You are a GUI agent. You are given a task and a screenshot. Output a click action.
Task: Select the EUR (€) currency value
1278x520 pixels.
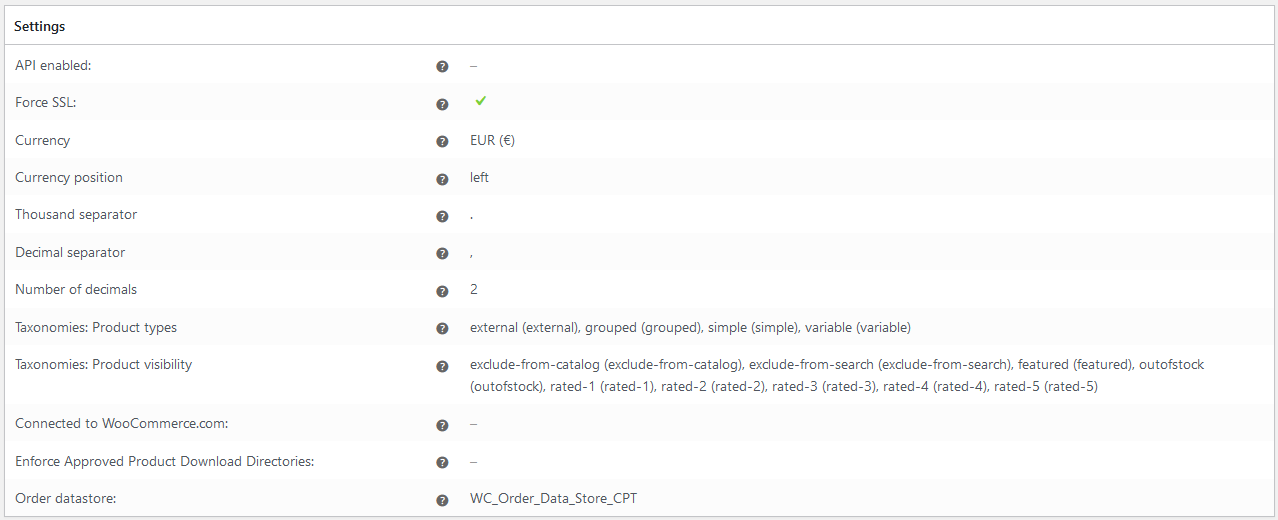pyautogui.click(x=493, y=140)
